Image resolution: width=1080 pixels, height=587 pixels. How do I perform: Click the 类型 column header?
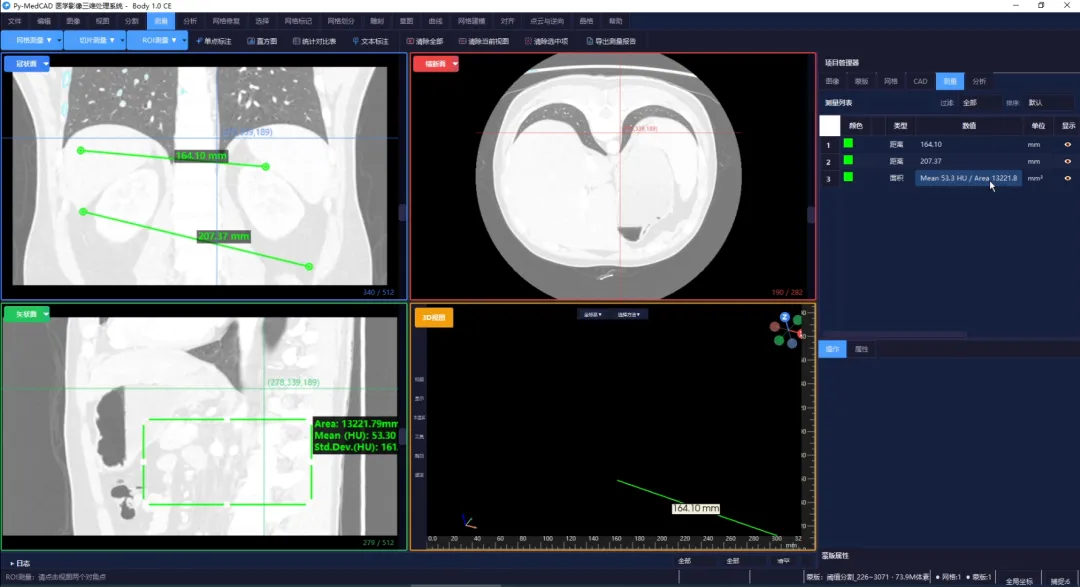pos(900,125)
